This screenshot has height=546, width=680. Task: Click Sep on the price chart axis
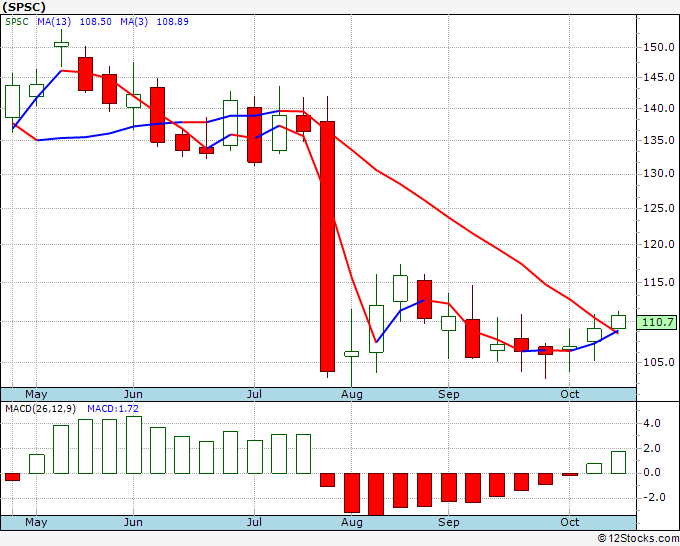click(x=448, y=394)
